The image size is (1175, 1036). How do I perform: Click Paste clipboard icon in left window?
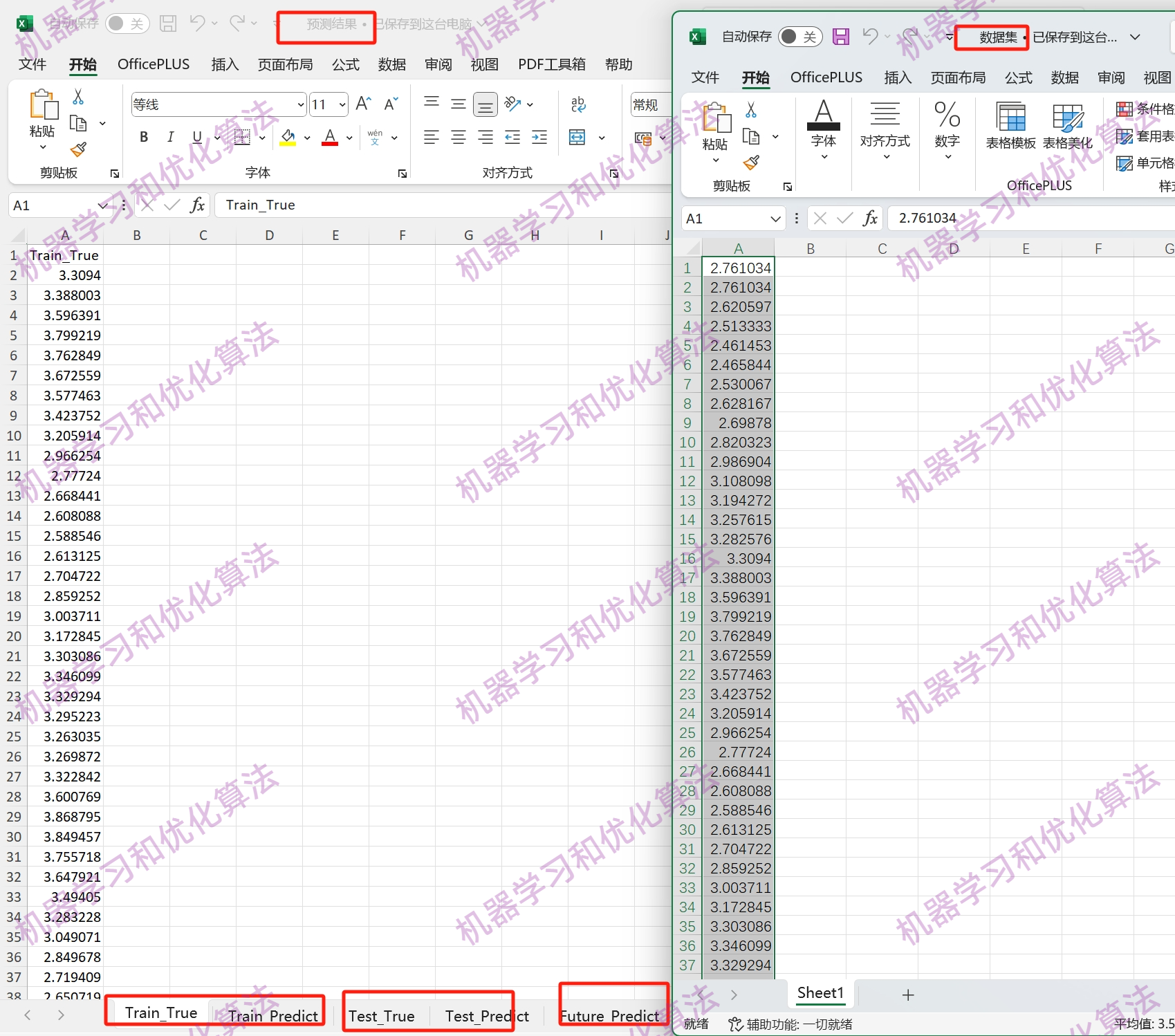pyautogui.click(x=44, y=105)
